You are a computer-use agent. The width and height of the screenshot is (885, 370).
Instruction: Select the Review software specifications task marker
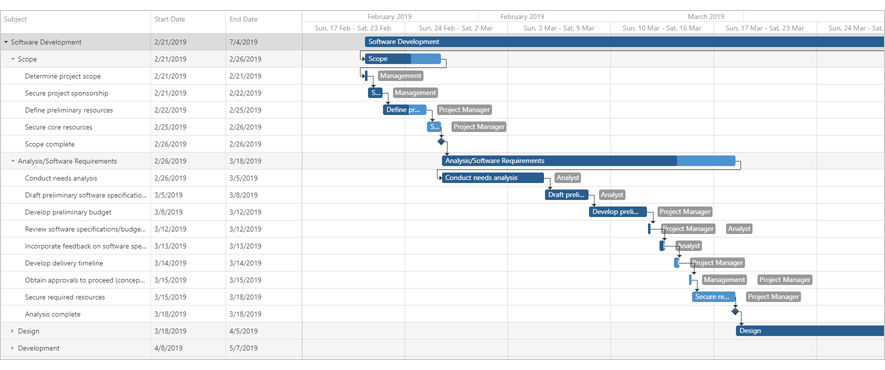[649, 229]
